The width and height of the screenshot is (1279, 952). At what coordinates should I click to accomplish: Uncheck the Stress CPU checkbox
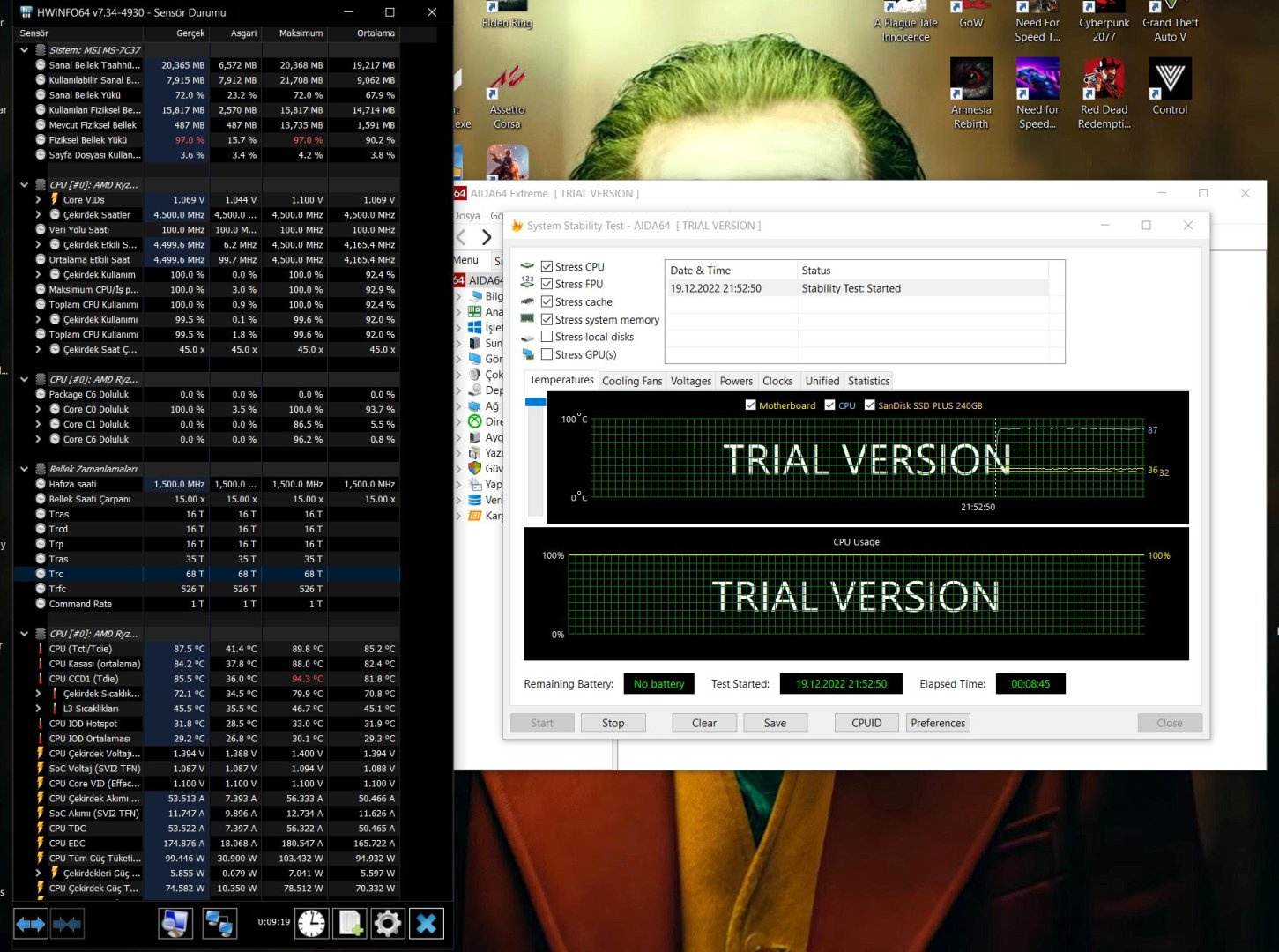click(547, 266)
